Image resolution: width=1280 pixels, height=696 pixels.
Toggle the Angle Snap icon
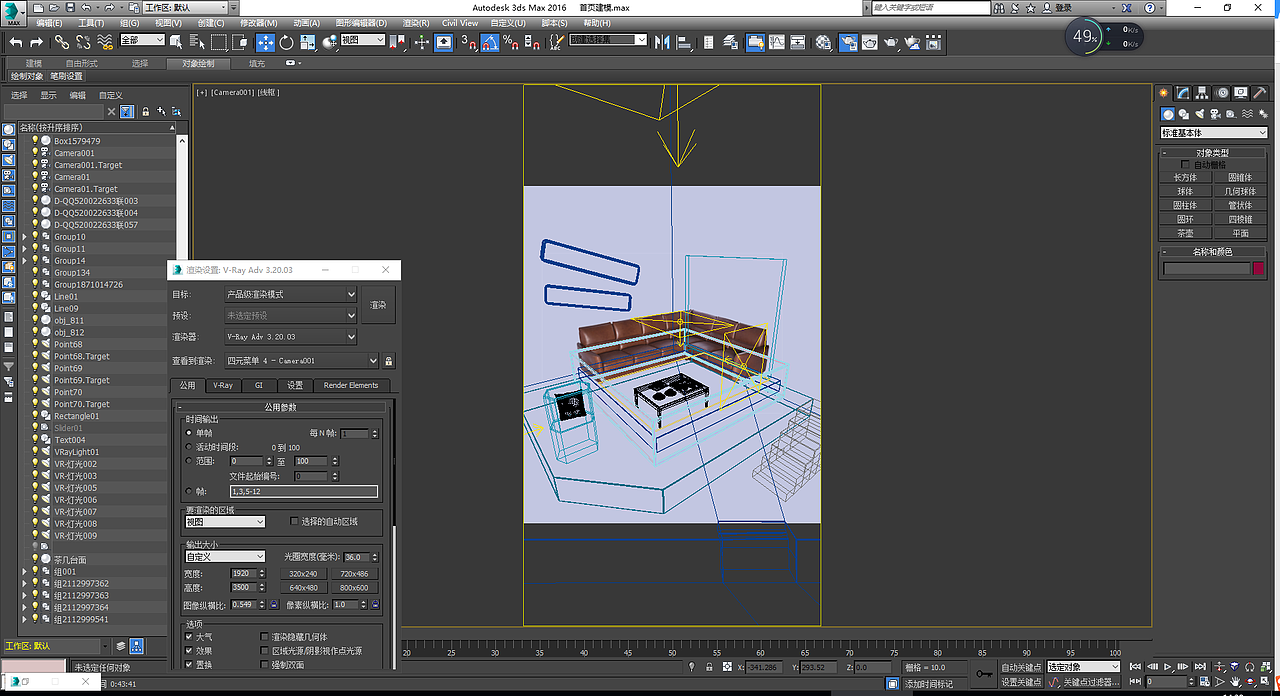tap(490, 42)
